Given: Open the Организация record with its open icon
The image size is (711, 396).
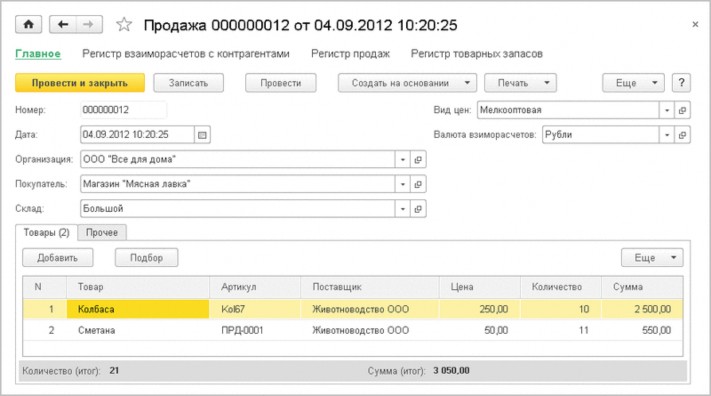Looking at the screenshot, I should (418, 159).
